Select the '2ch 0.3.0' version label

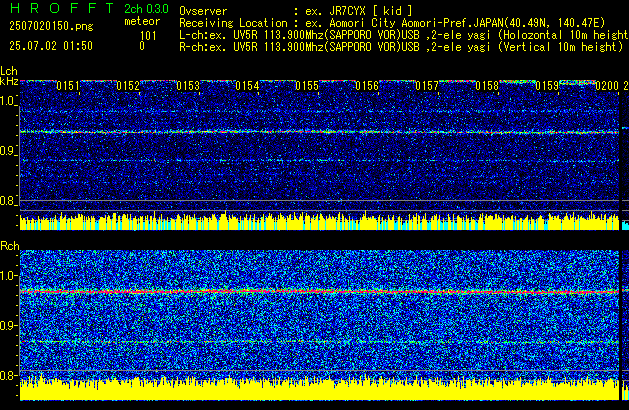146,9
